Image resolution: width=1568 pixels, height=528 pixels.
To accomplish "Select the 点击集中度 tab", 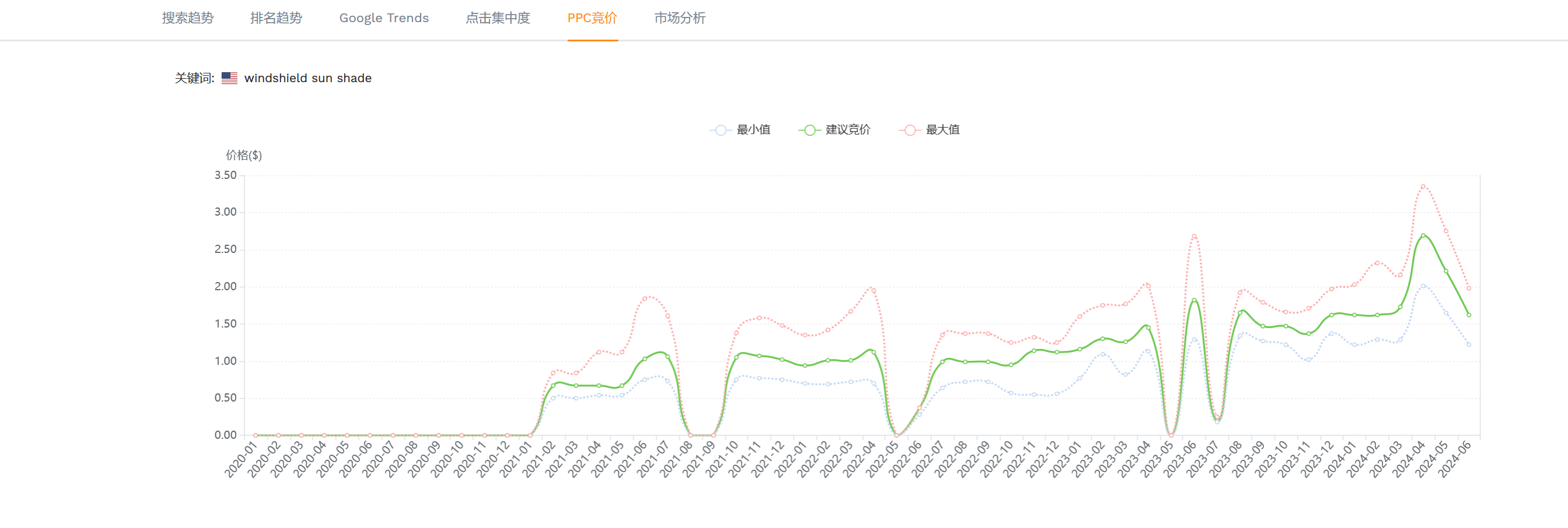I will pyautogui.click(x=498, y=18).
